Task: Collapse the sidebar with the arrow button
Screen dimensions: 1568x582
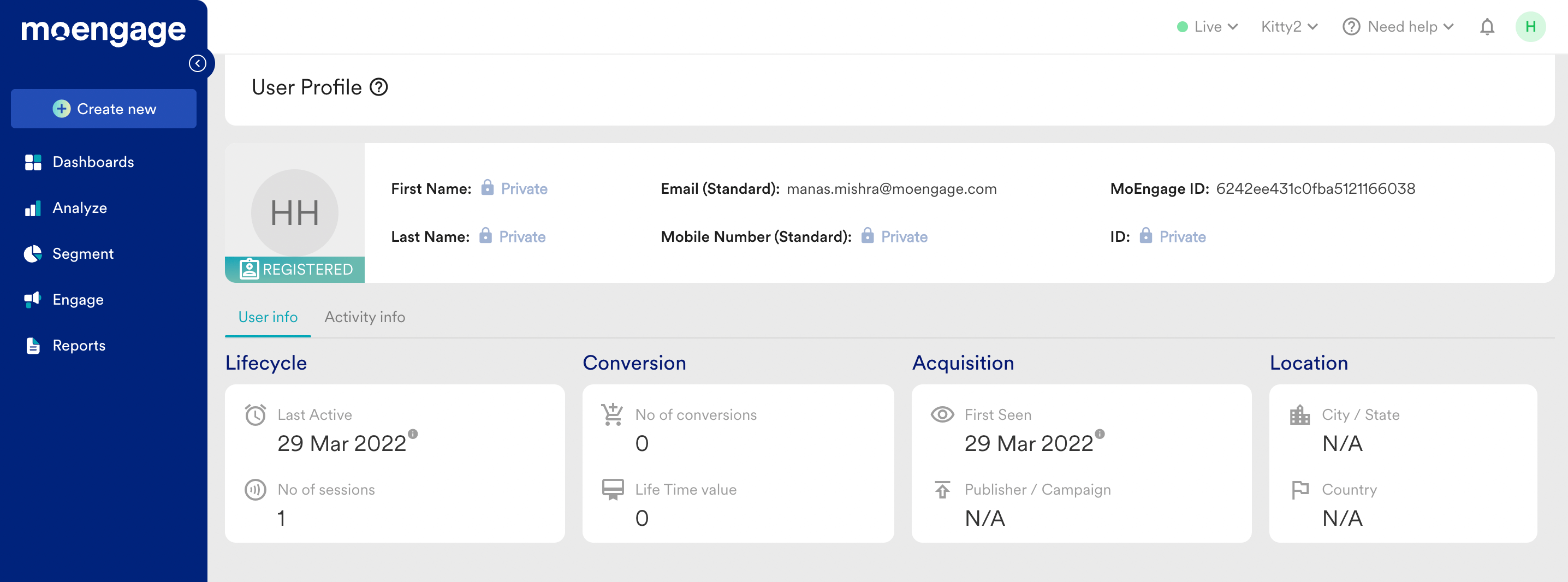Action: pyautogui.click(x=197, y=63)
